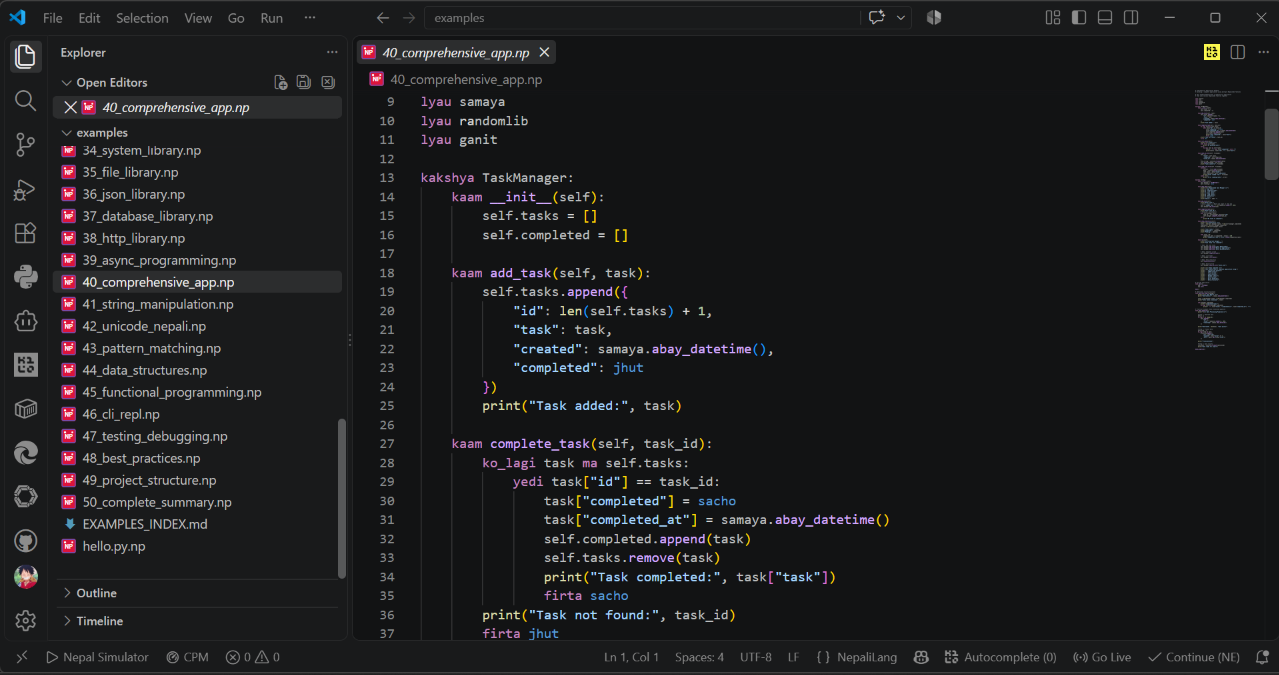The width and height of the screenshot is (1279, 675).
Task: Open EXAMPLES_INDEX.md in the file tree
Action: pyautogui.click(x=145, y=524)
